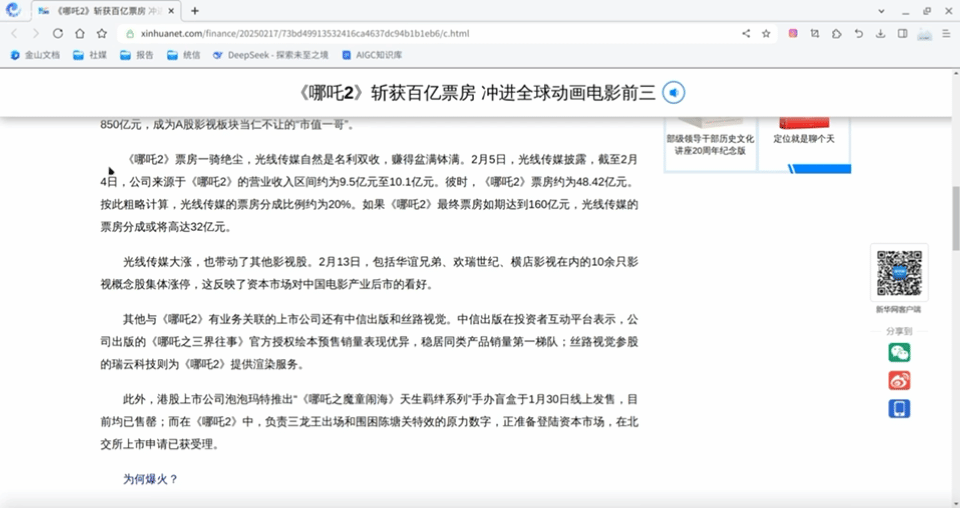Open the extensions puzzle icon
Viewport: 960px width, 508px height.
[837, 34]
